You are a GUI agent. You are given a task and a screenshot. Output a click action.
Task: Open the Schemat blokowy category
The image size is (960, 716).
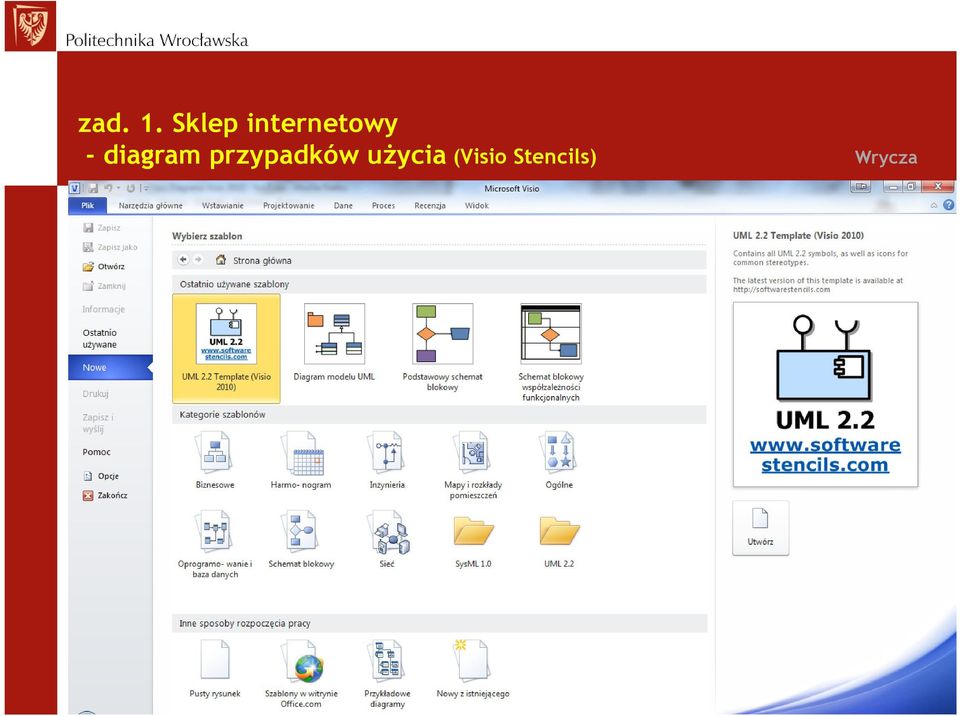tap(301, 539)
